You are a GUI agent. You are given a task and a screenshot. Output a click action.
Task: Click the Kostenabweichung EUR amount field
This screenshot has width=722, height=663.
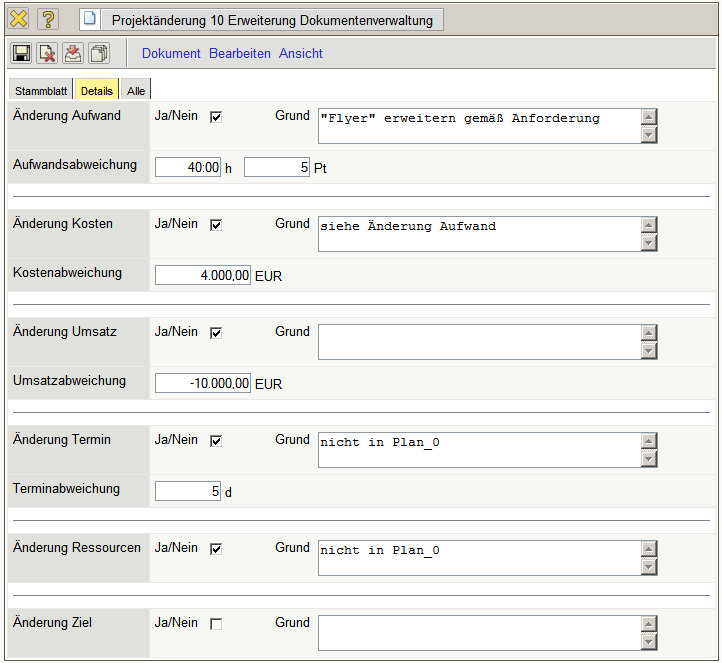point(203,275)
